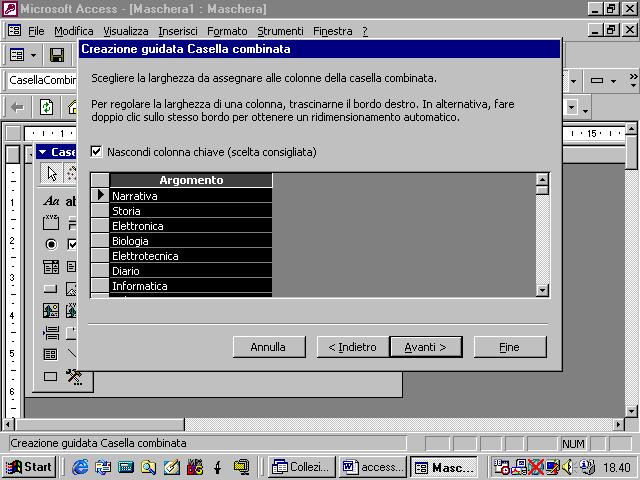Select the Unbound Object Frame tool
Screen dimensions: 640x480
coord(51,311)
